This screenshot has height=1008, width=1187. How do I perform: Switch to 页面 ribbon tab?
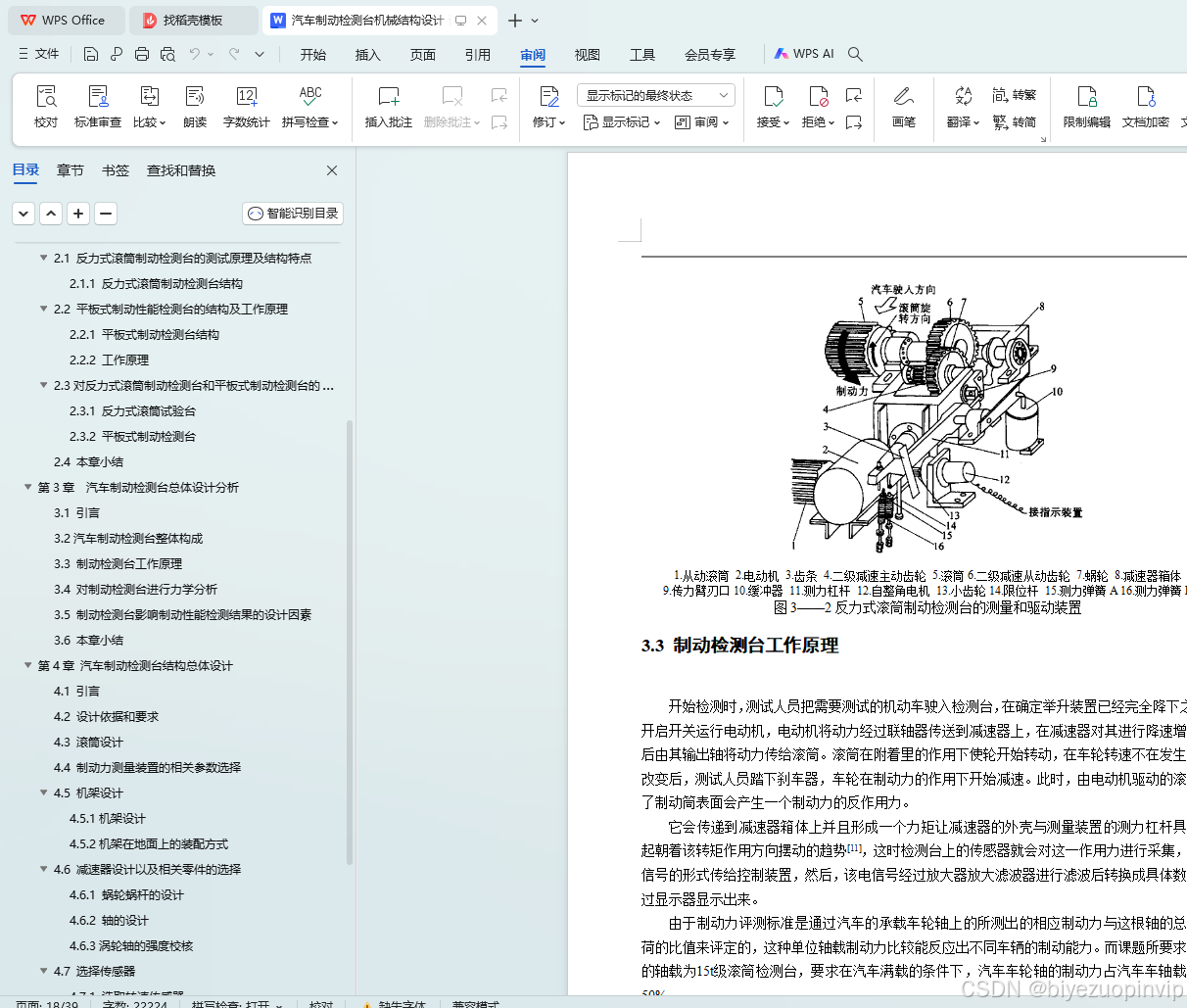[423, 54]
